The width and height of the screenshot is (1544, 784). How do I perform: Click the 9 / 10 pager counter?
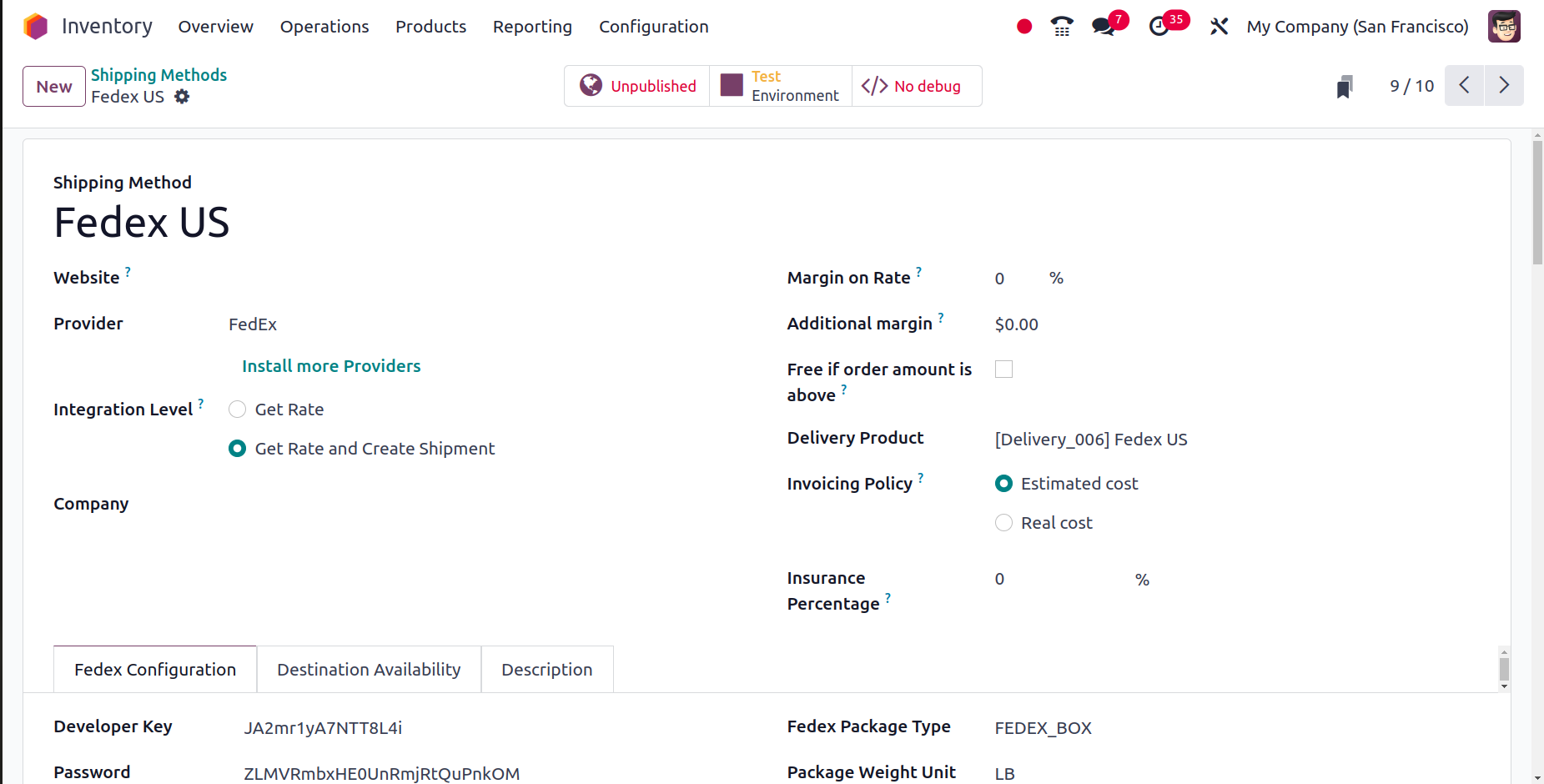pyautogui.click(x=1411, y=86)
